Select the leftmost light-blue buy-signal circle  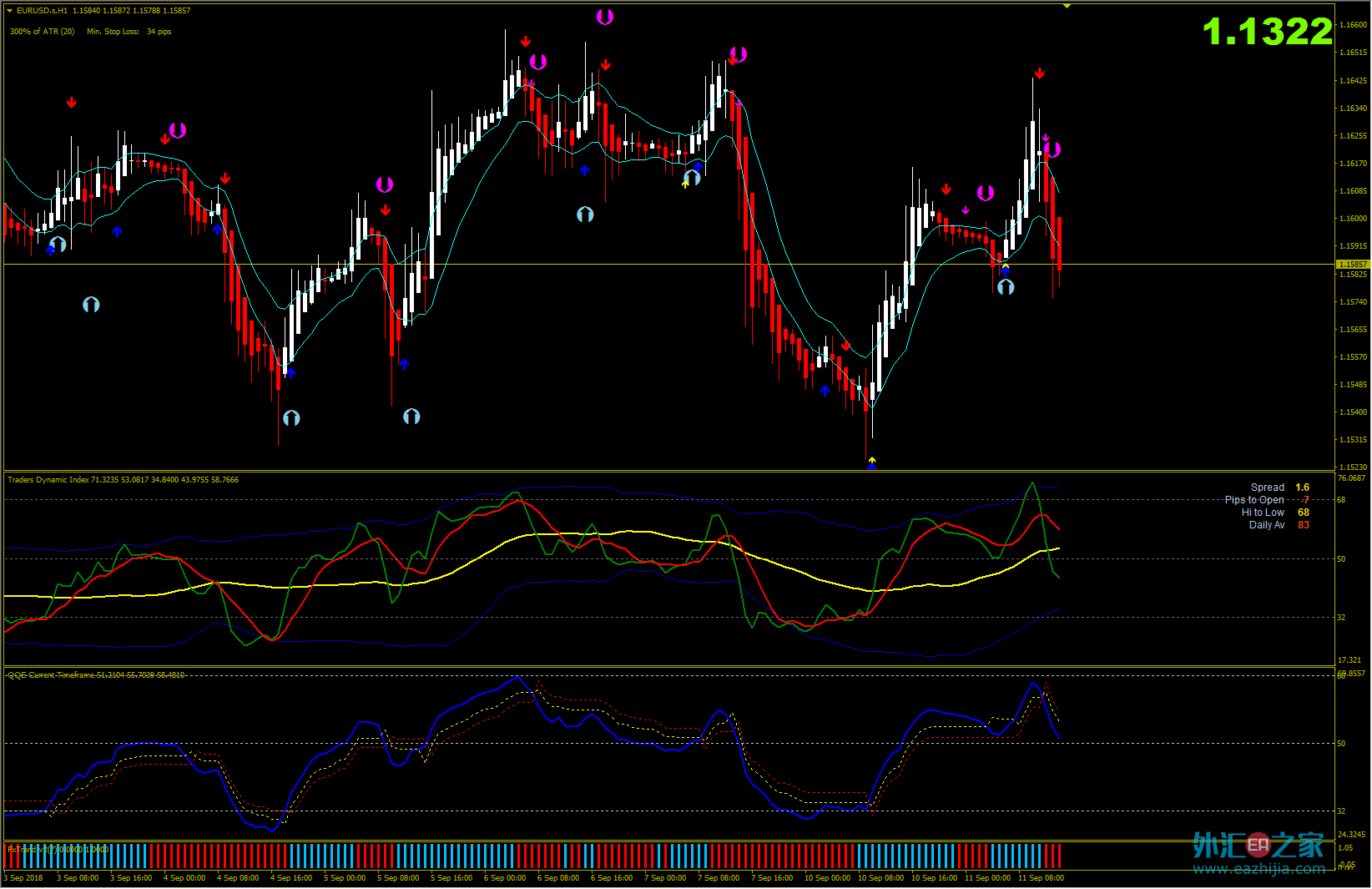click(58, 245)
